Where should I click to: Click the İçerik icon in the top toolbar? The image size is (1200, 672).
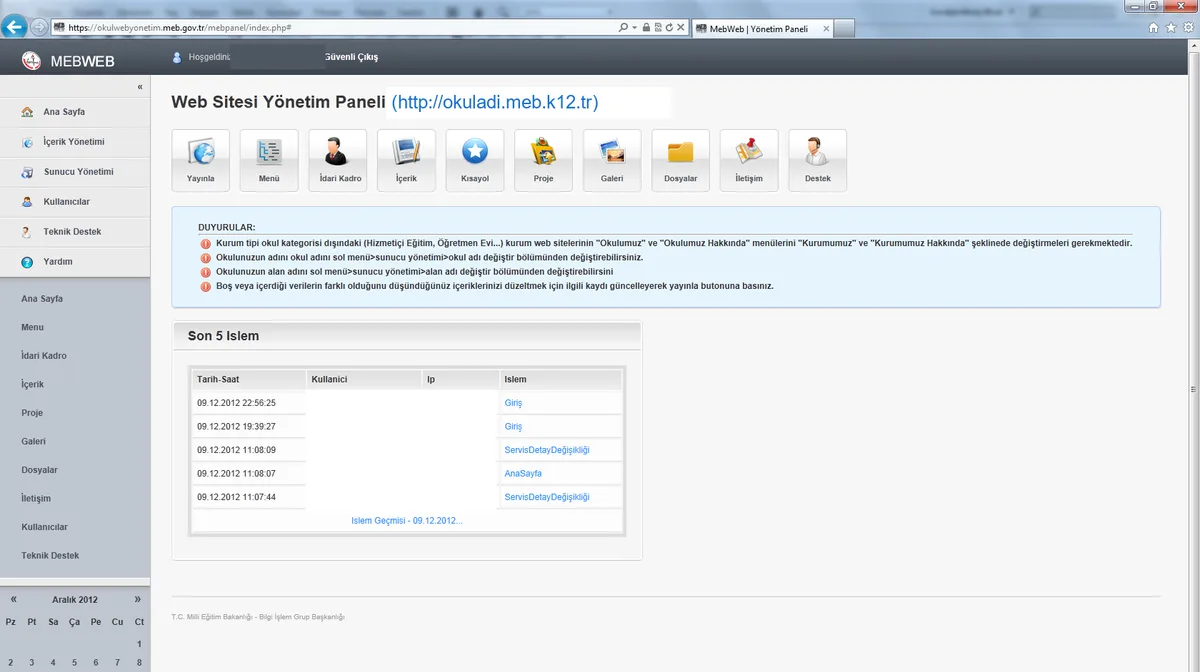click(x=406, y=160)
